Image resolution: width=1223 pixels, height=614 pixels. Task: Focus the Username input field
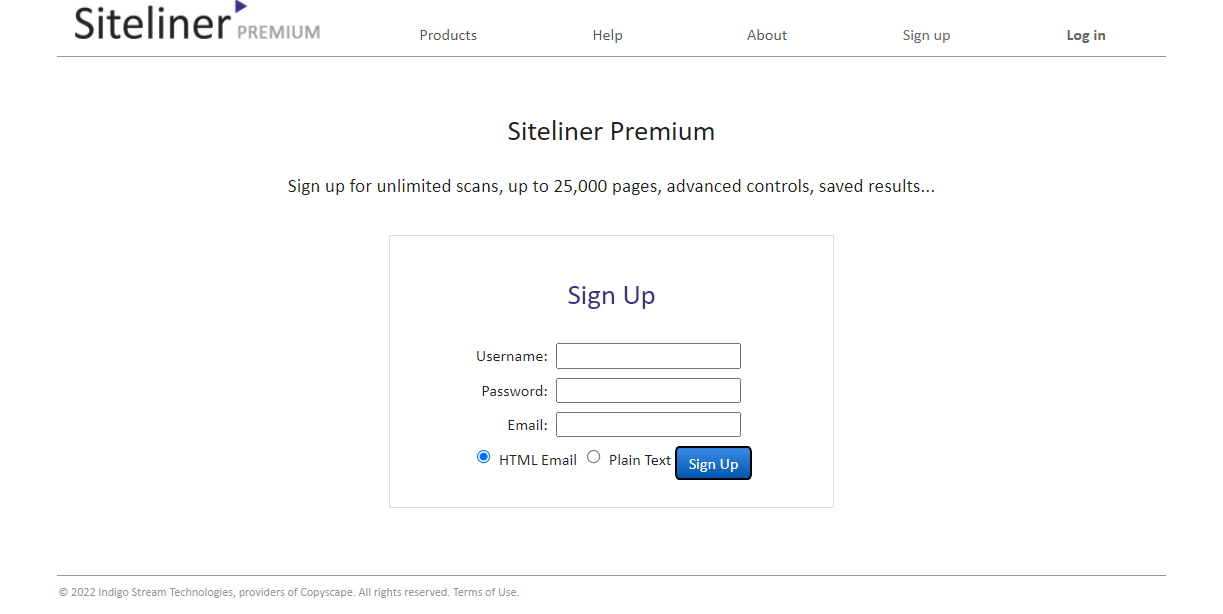coord(648,356)
